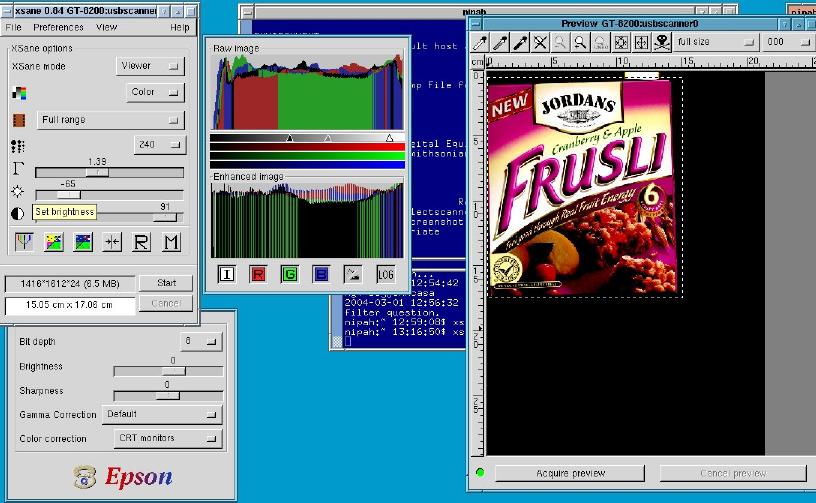816x503 pixels.
Task: Click the store enhancement M button
Action: coord(171,241)
